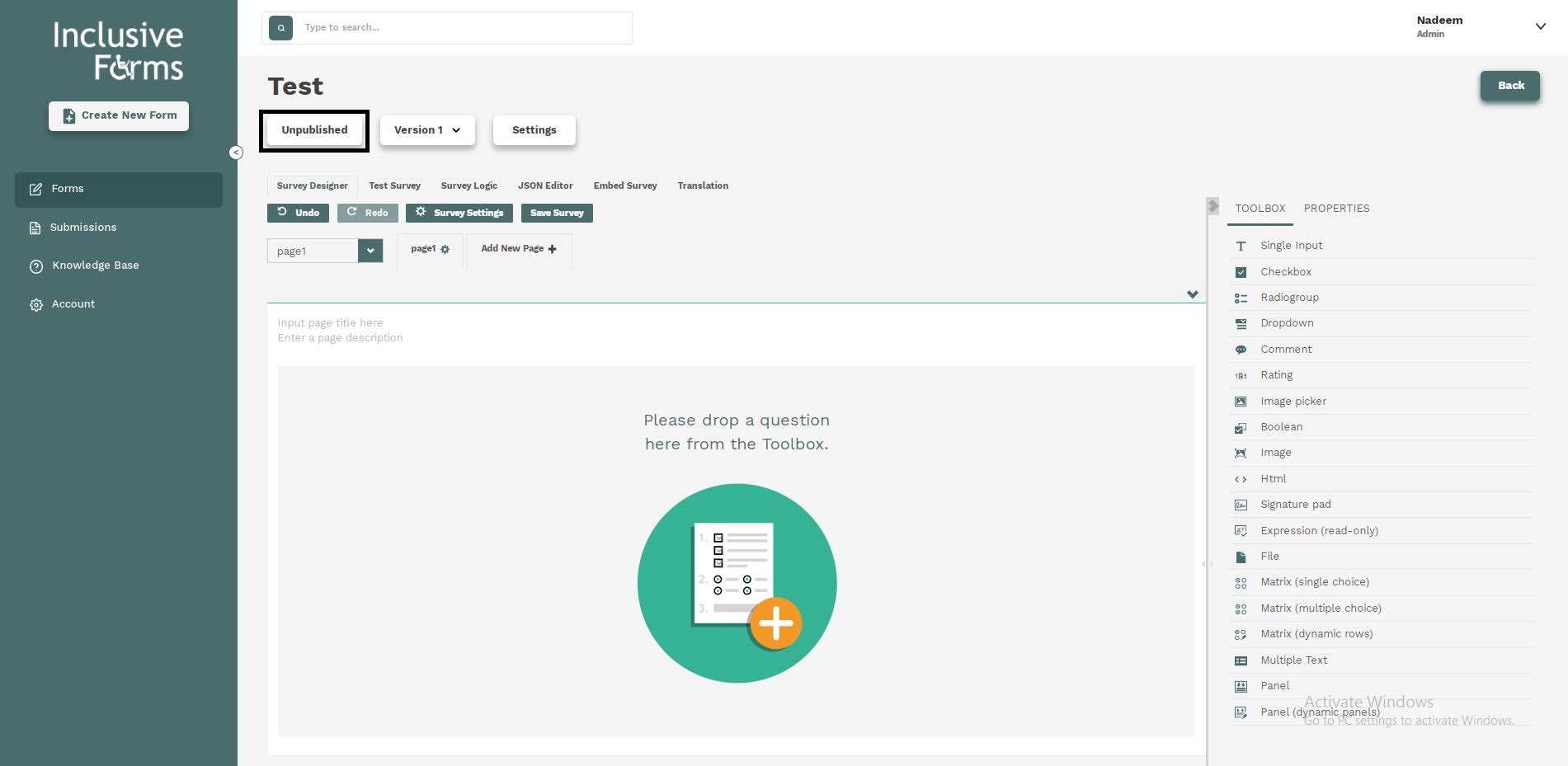Expand the page1 selector dropdown arrow
The width and height of the screenshot is (1568, 766).
click(x=370, y=251)
